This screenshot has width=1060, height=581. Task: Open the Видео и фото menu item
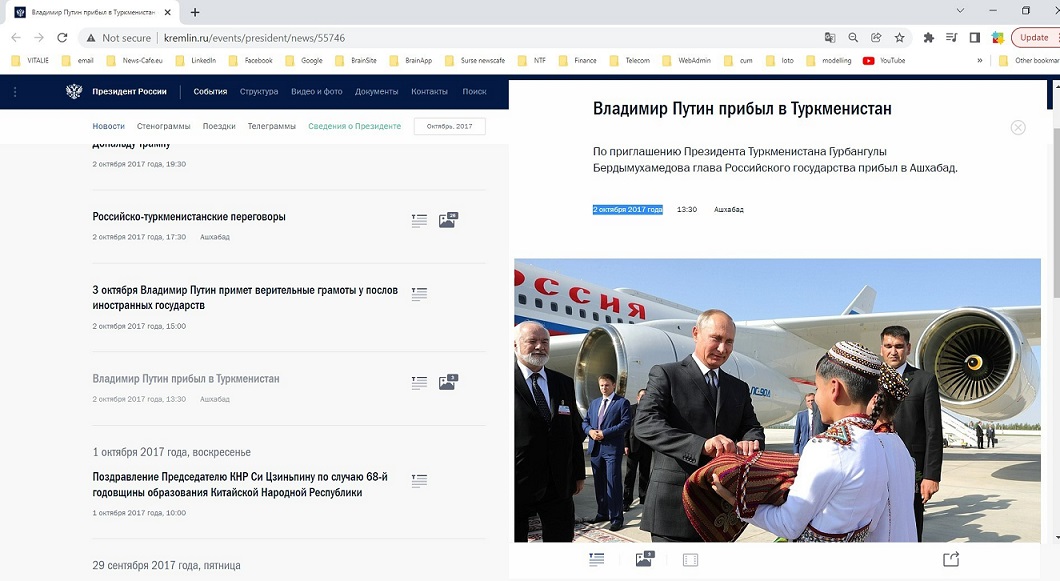tap(316, 91)
